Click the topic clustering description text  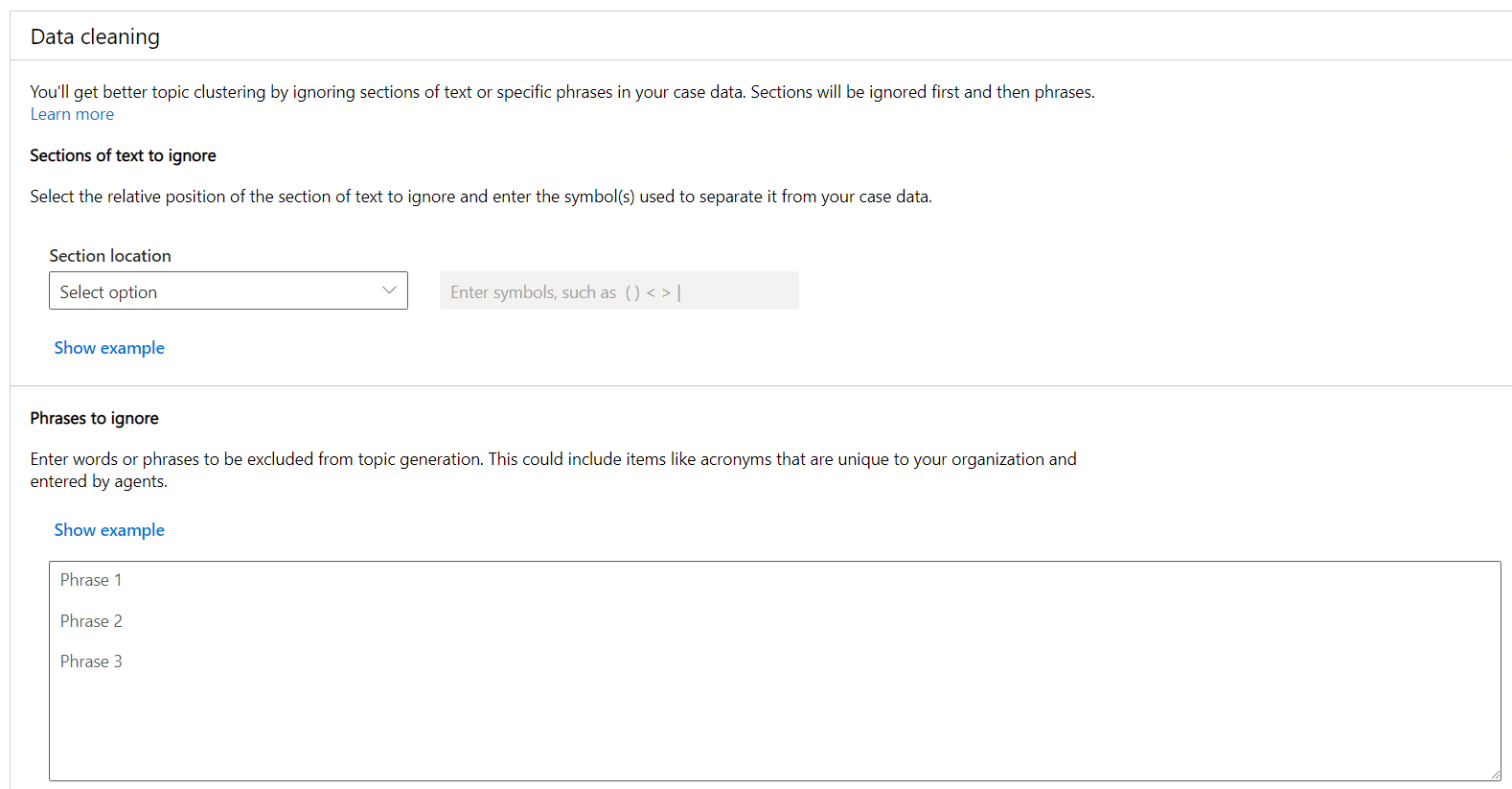[561, 91]
